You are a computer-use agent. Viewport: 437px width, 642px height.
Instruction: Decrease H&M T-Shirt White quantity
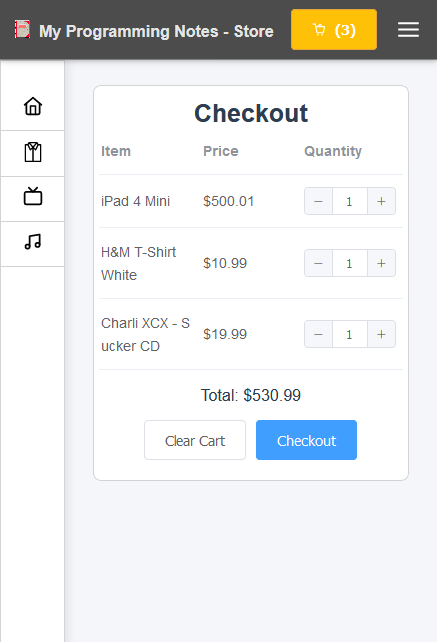click(318, 263)
